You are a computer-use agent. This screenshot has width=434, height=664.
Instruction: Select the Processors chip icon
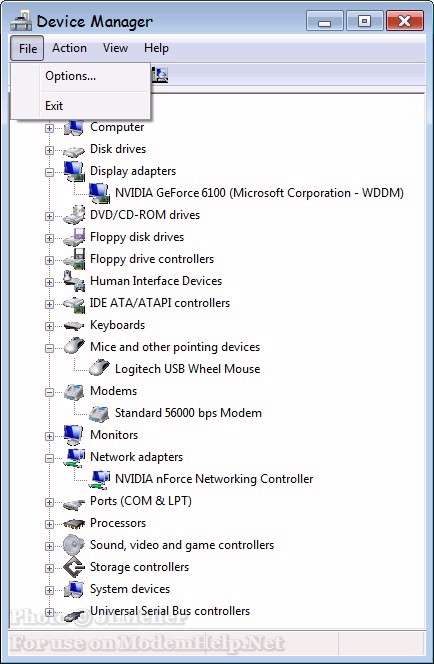coord(74,523)
